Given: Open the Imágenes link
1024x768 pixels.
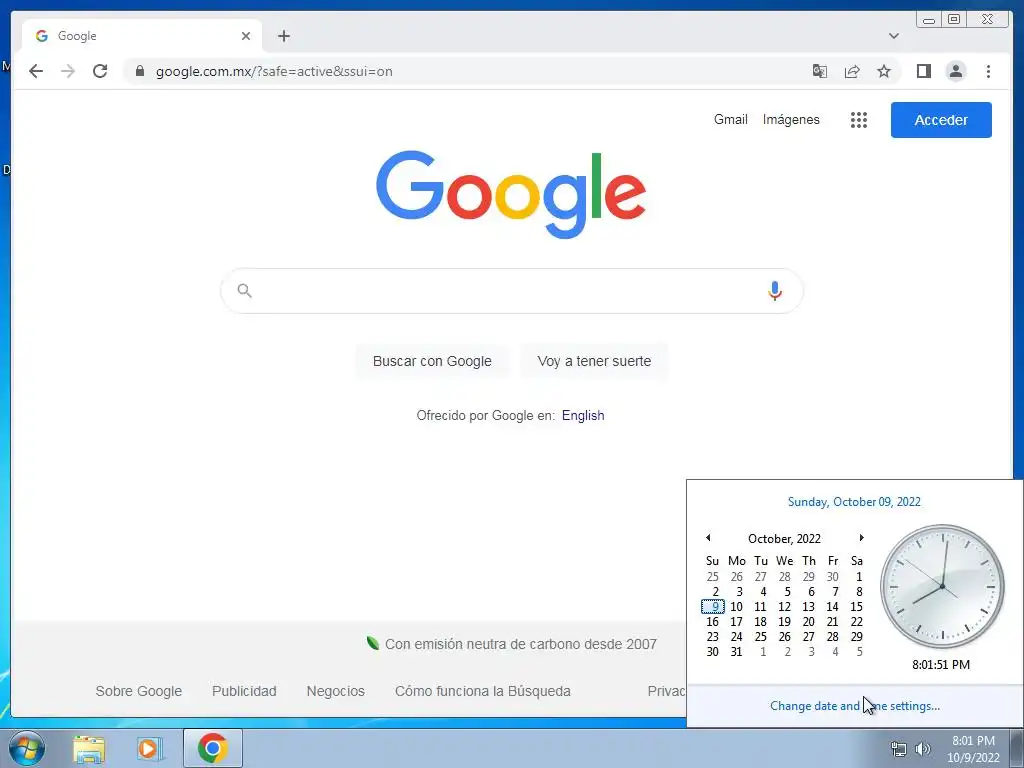Looking at the screenshot, I should [791, 120].
